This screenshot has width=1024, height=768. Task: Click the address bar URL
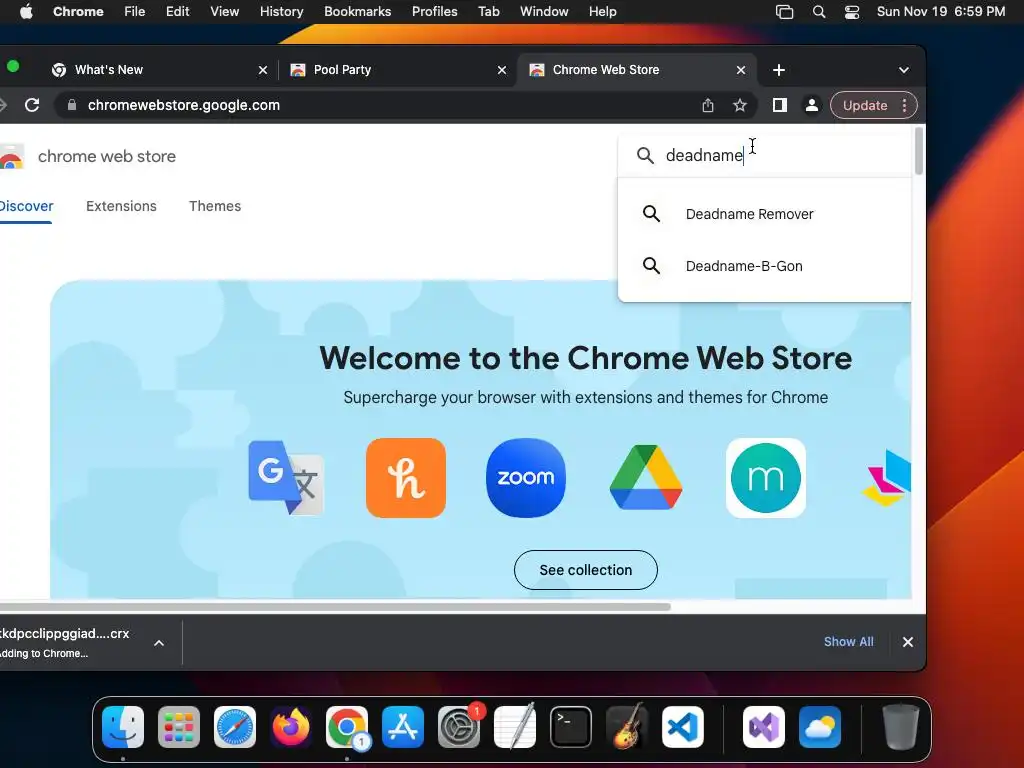tap(184, 105)
